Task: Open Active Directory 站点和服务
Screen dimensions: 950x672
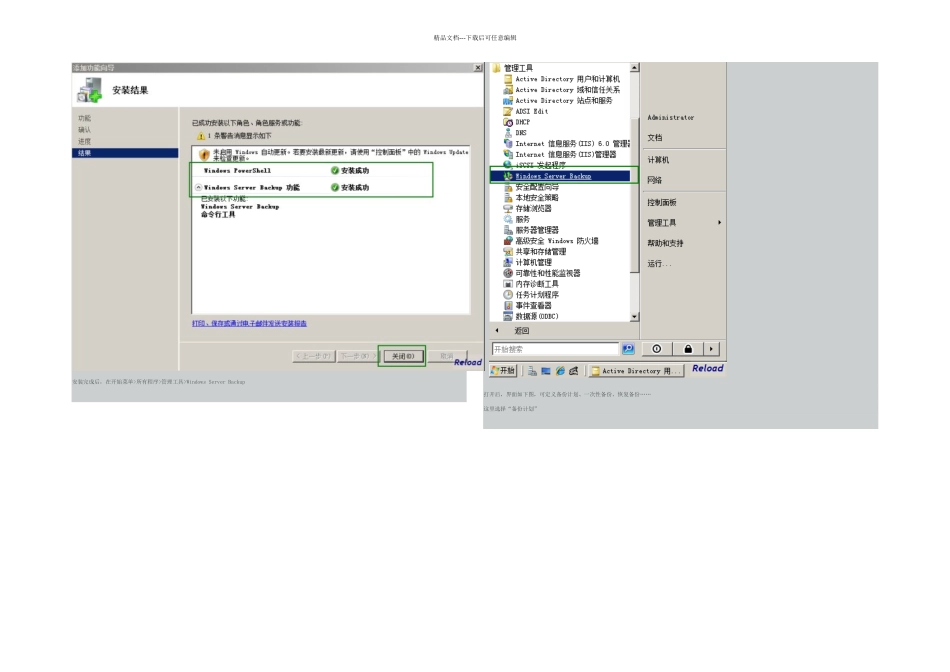Action: (x=557, y=101)
